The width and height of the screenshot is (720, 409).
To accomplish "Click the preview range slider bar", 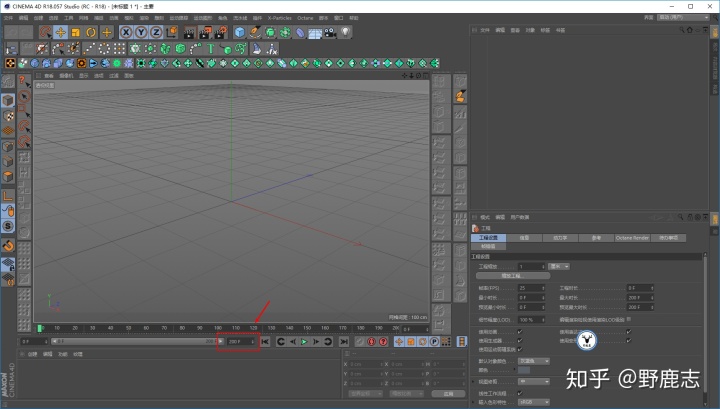I will pos(138,342).
